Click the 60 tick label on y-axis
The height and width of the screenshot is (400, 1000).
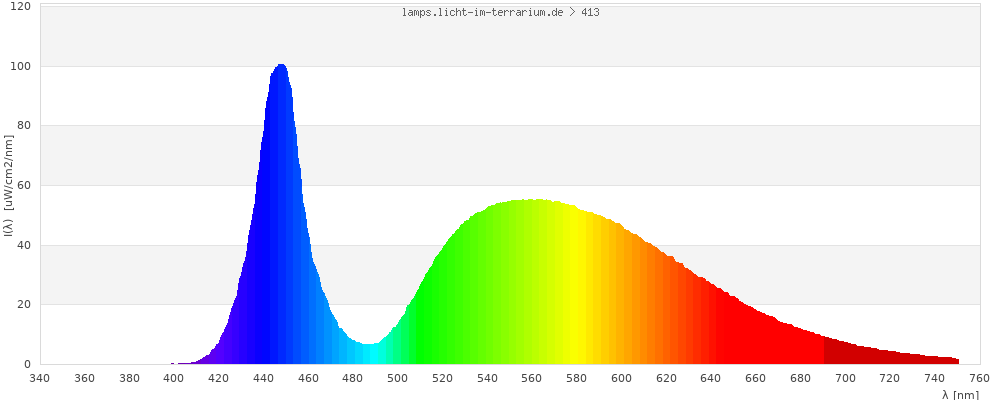coord(23,186)
